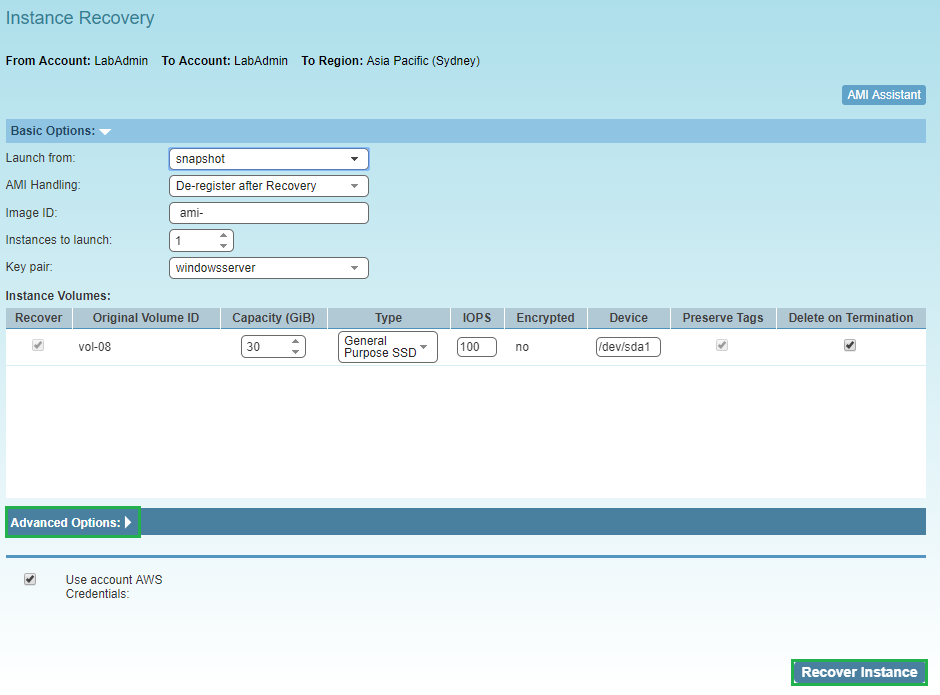Open the AMI Handling dropdown
Viewport: 940px width, 695px height.
click(x=269, y=186)
